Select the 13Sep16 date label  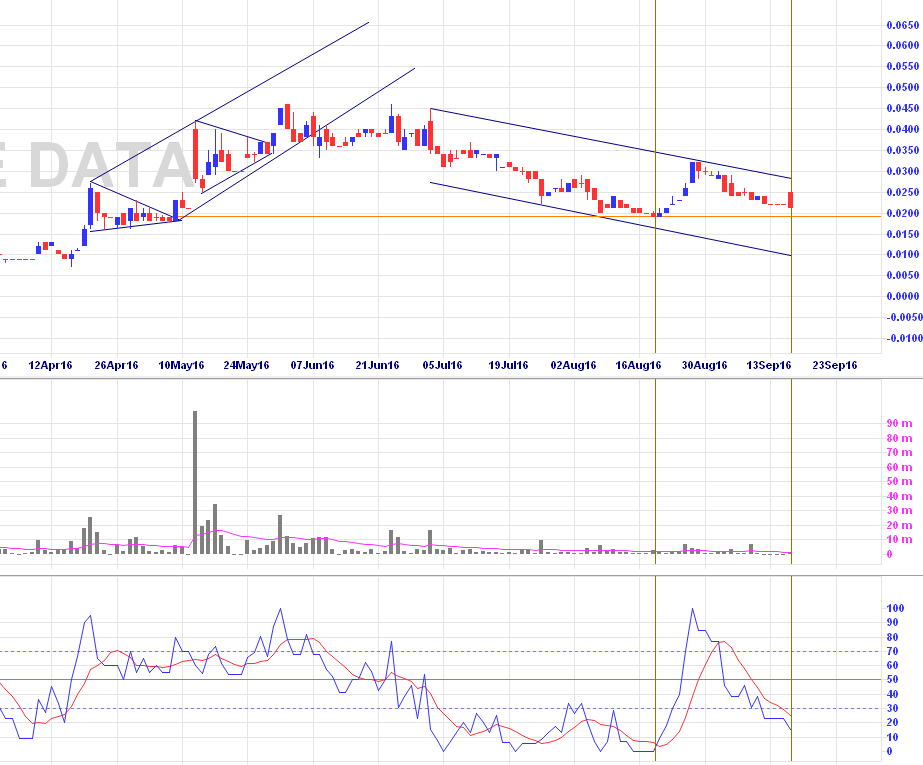click(x=769, y=365)
